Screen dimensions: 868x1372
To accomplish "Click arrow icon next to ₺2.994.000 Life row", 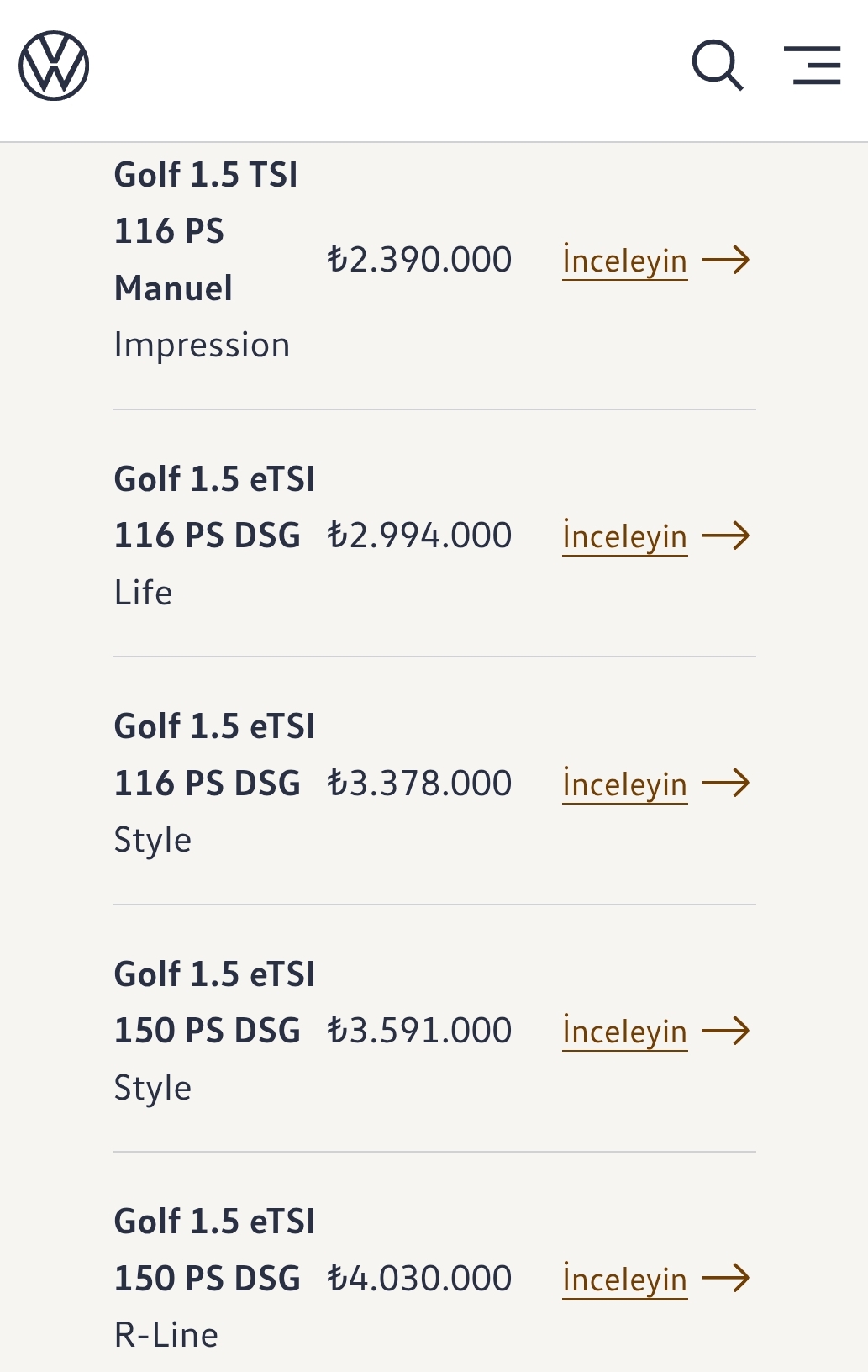I will click(726, 536).
